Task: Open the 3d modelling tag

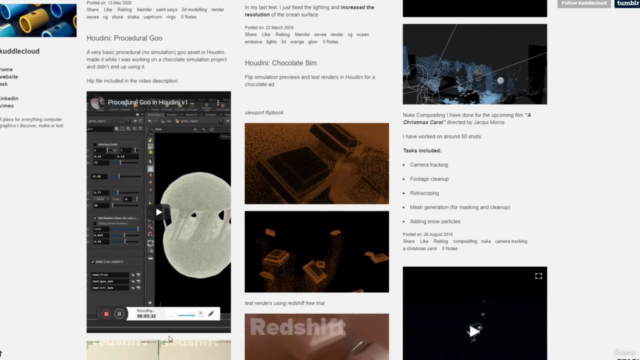Action: click(194, 9)
